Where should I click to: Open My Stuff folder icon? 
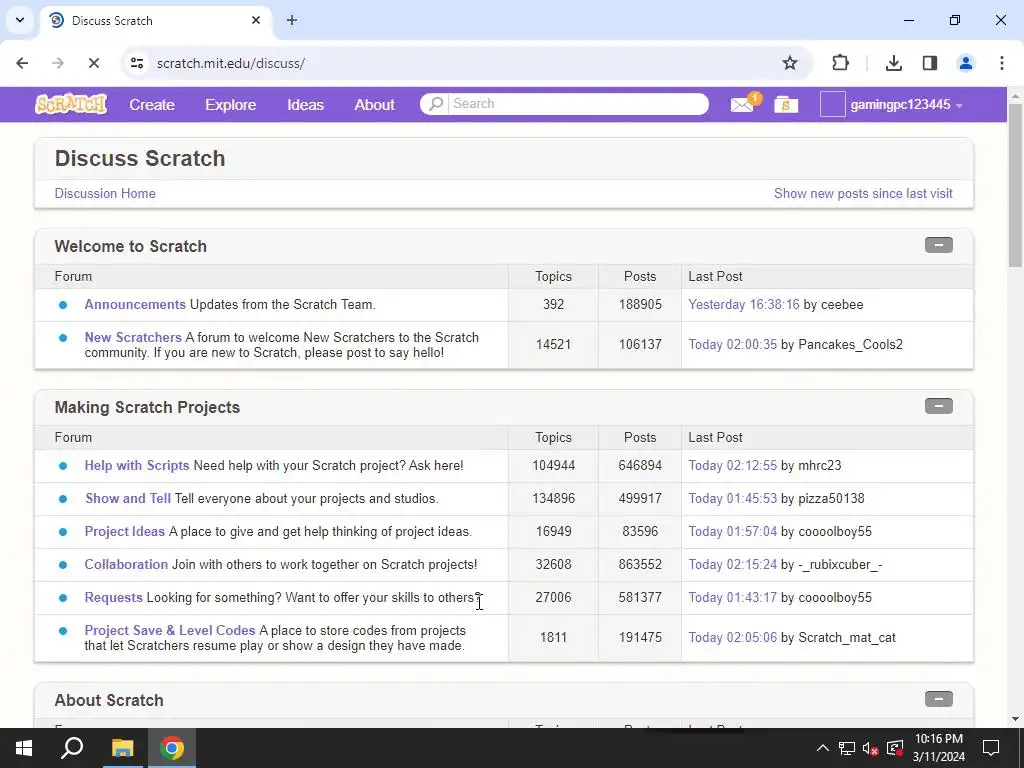click(x=786, y=104)
